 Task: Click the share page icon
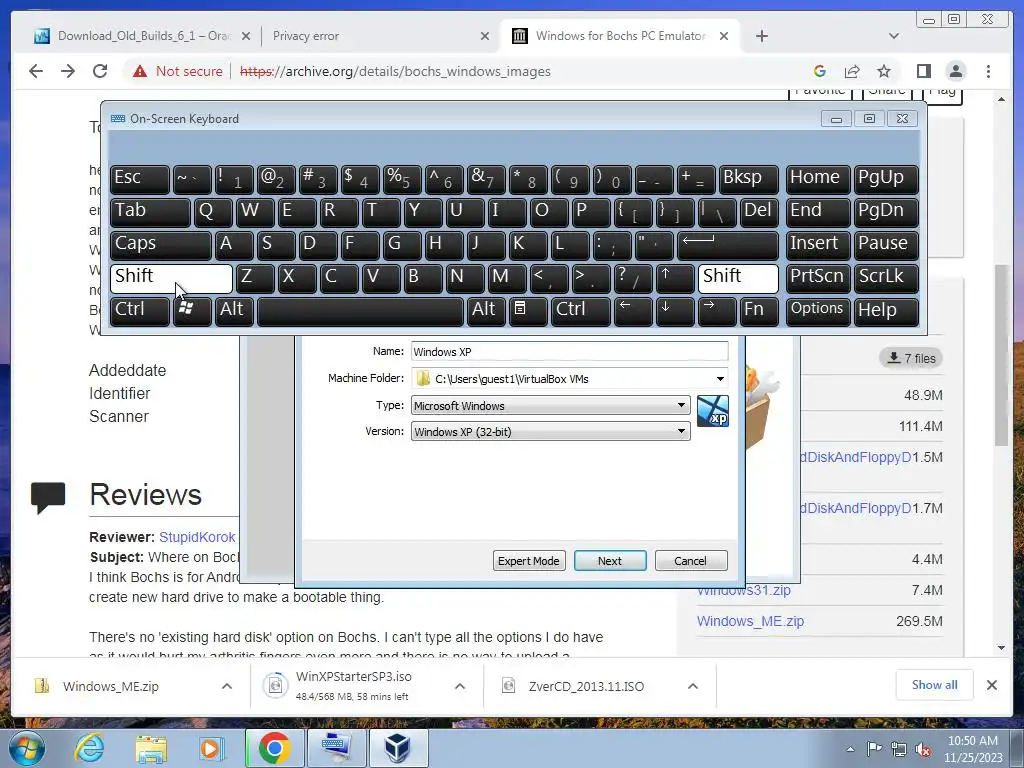[x=852, y=71]
